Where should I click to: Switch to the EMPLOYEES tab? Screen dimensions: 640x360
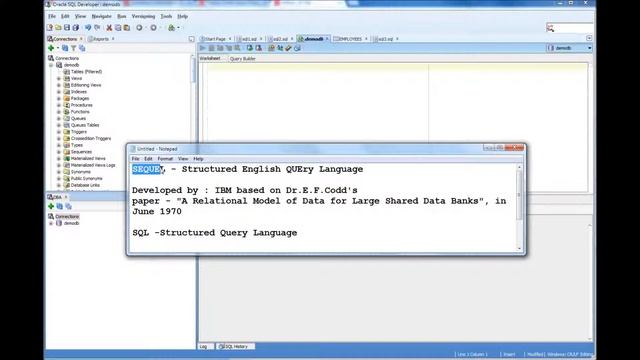click(x=350, y=39)
